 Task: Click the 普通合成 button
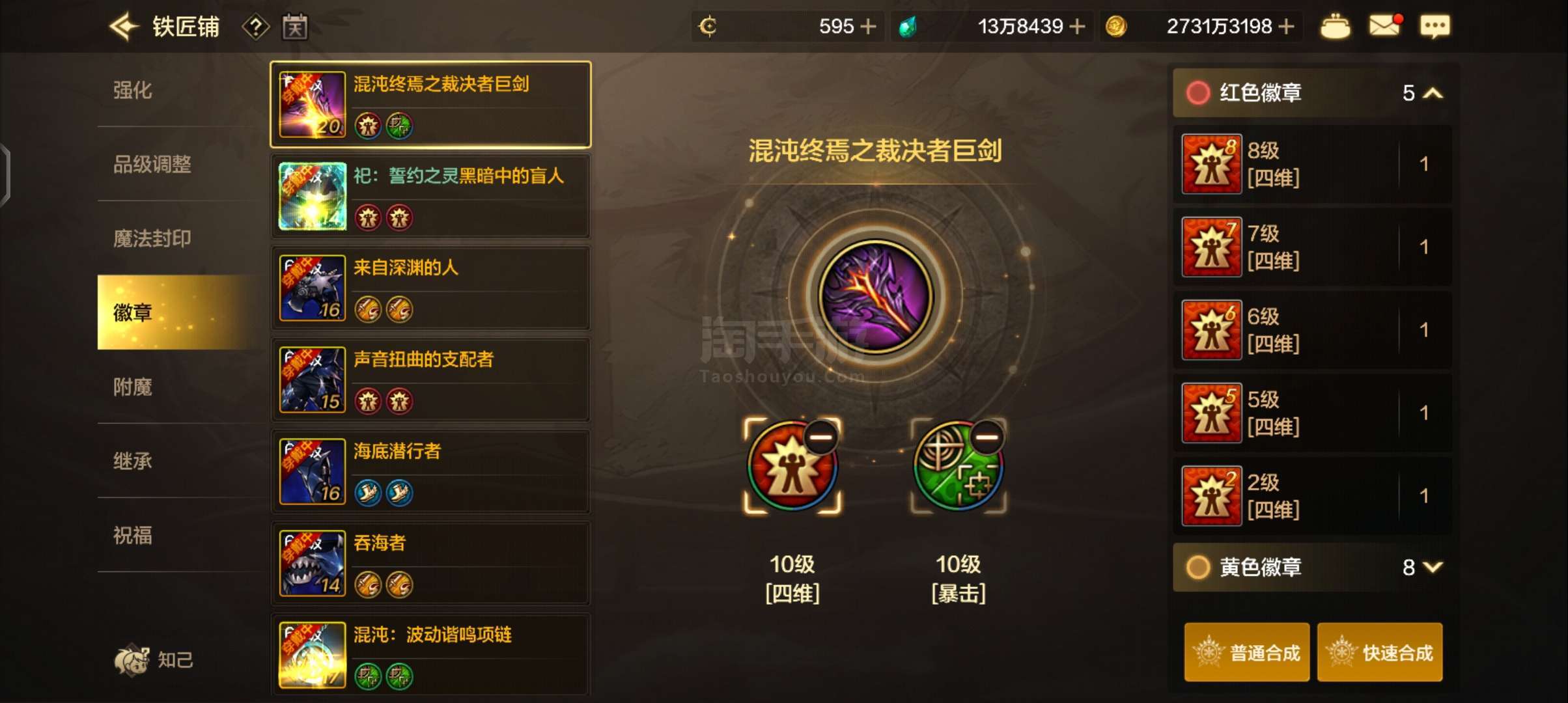coord(1246,652)
